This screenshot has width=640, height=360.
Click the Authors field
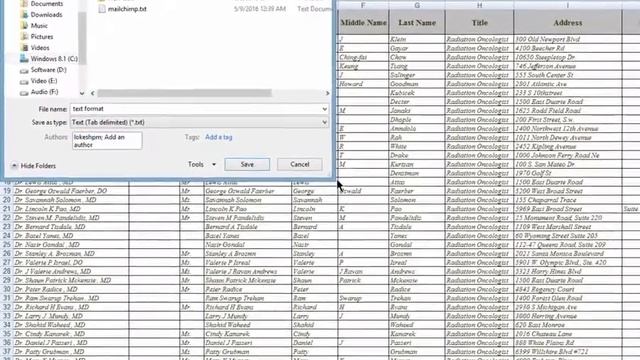pyautogui.click(x=107, y=141)
